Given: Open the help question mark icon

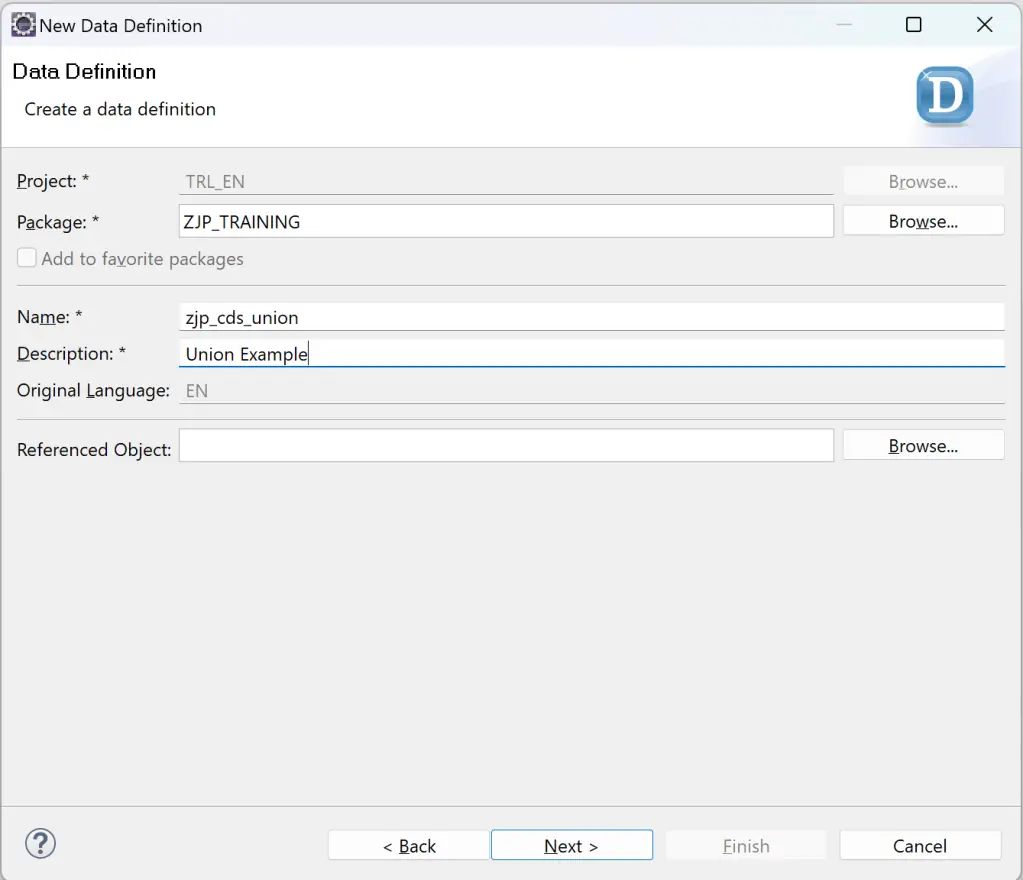Looking at the screenshot, I should pyautogui.click(x=40, y=843).
